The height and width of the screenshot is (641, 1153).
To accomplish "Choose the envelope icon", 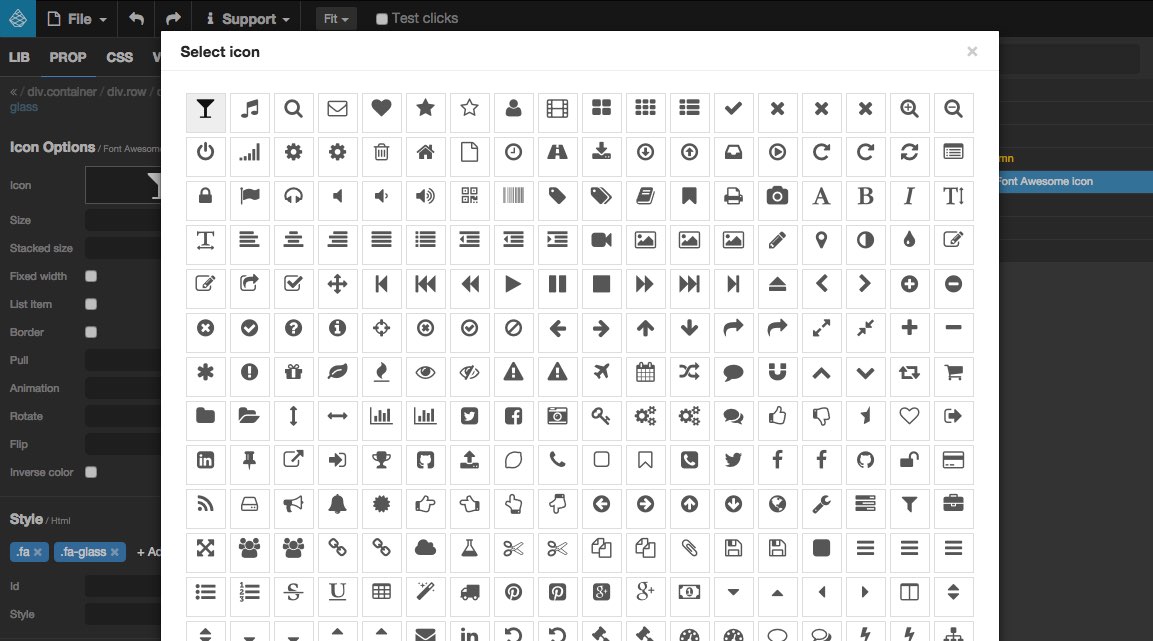I will [x=337, y=110].
